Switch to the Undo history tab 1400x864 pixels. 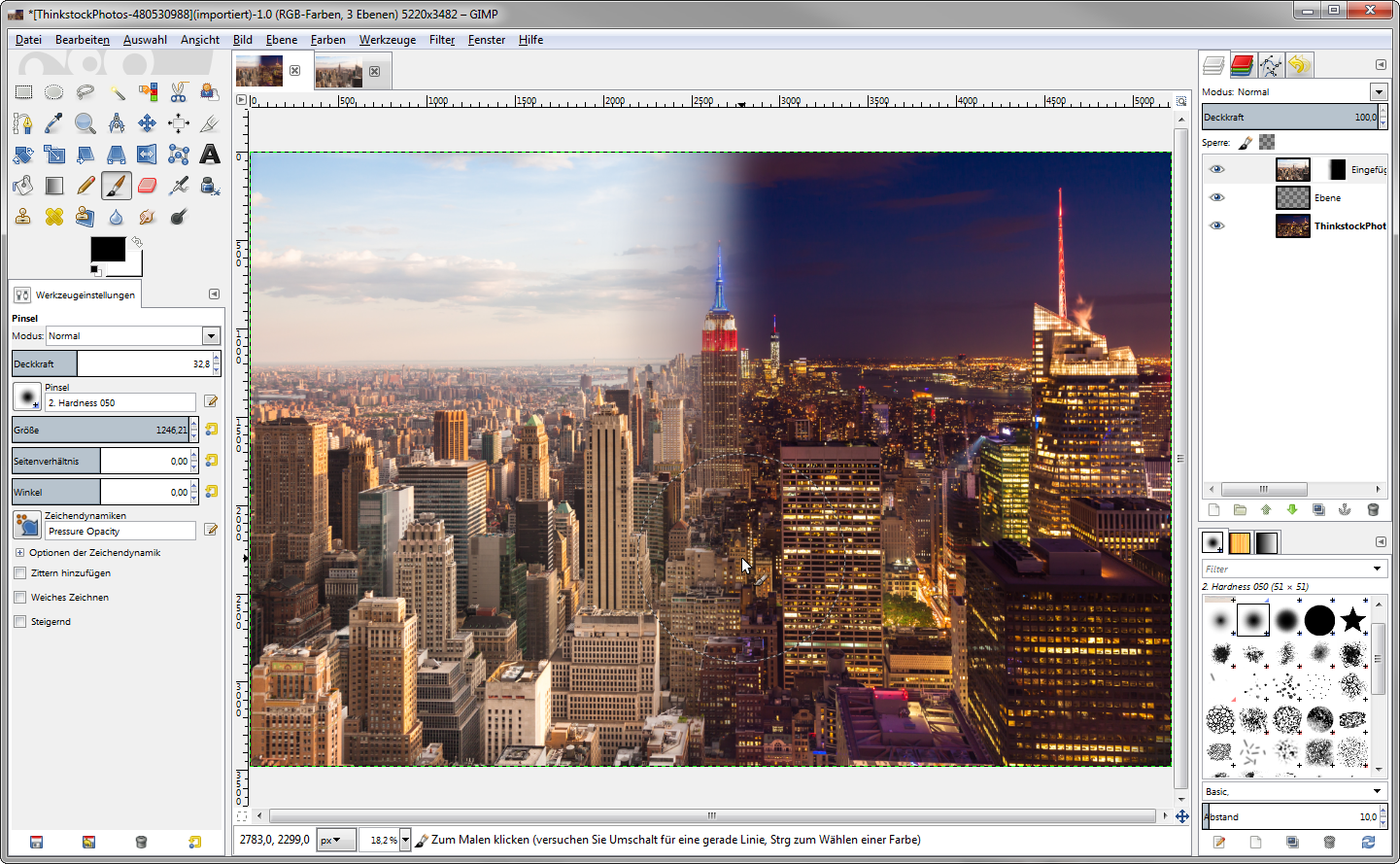click(x=1299, y=65)
